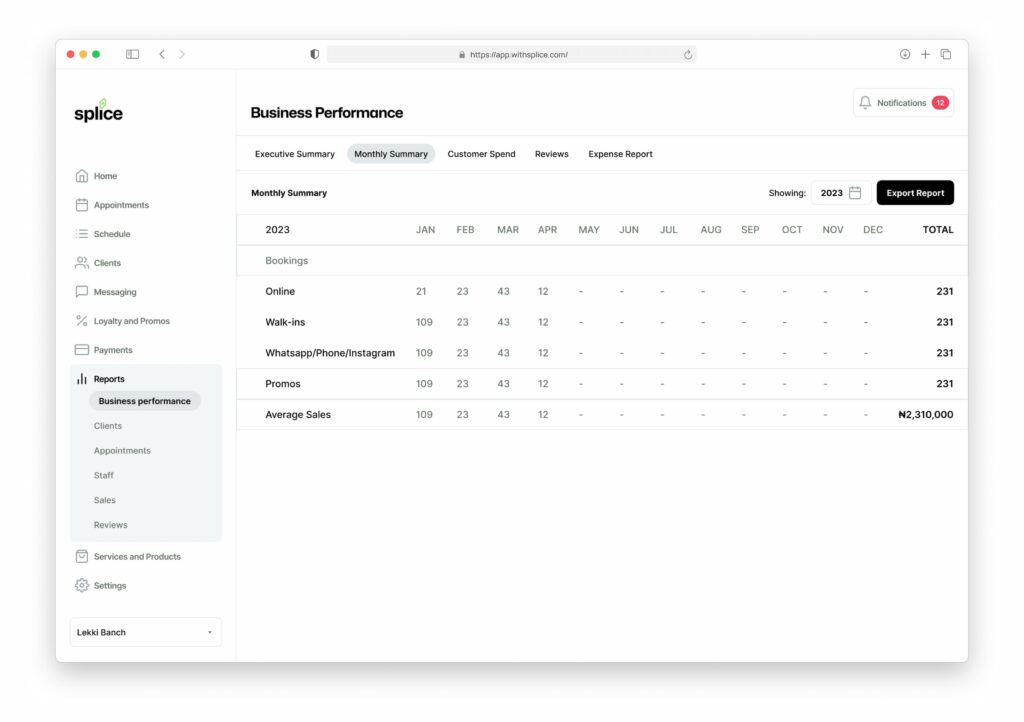Open Schedule from the sidebar icon

(x=82, y=233)
